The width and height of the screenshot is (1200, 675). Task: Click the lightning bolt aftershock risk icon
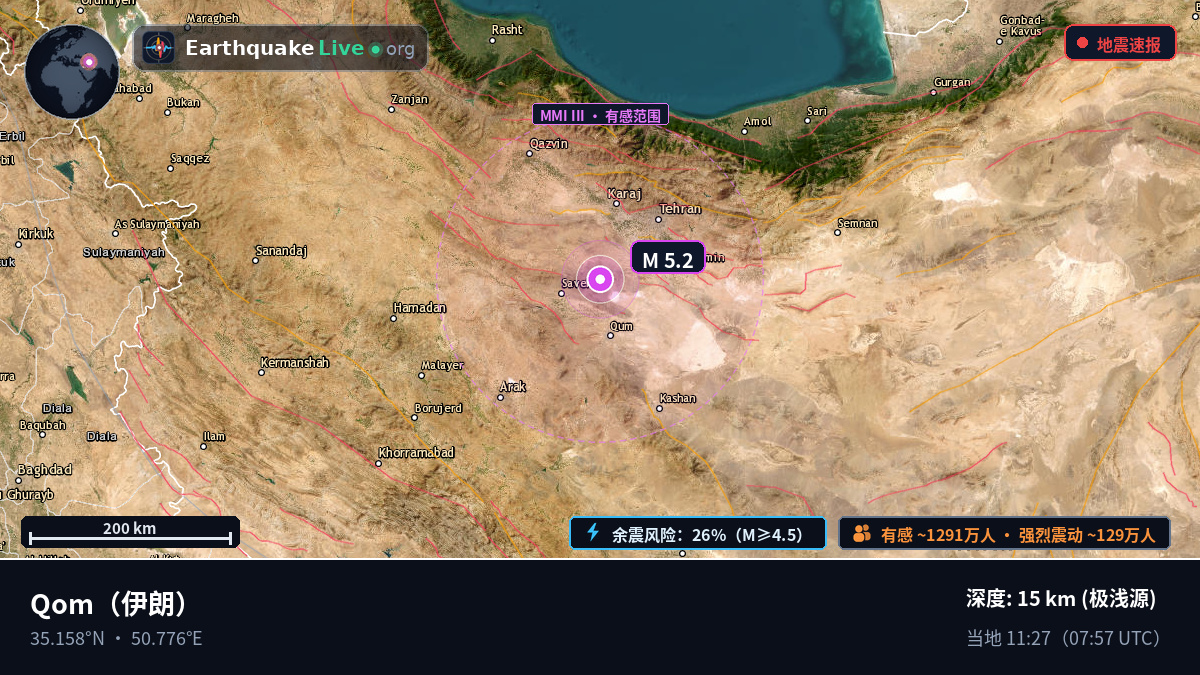tap(593, 533)
